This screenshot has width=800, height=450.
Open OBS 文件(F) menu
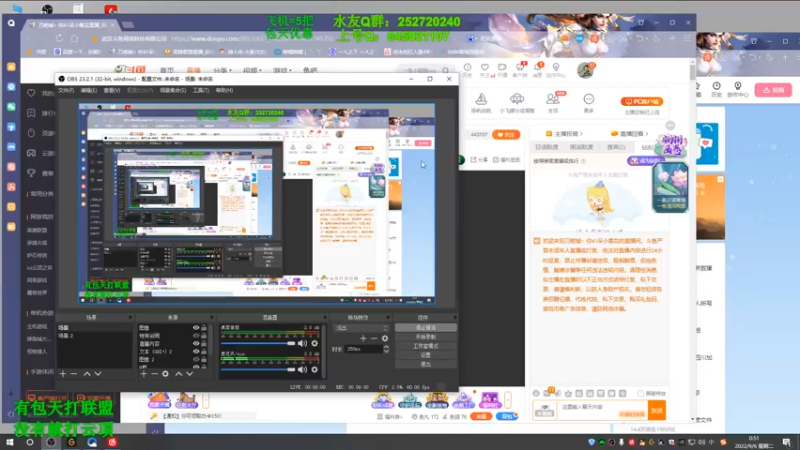[x=66, y=90]
